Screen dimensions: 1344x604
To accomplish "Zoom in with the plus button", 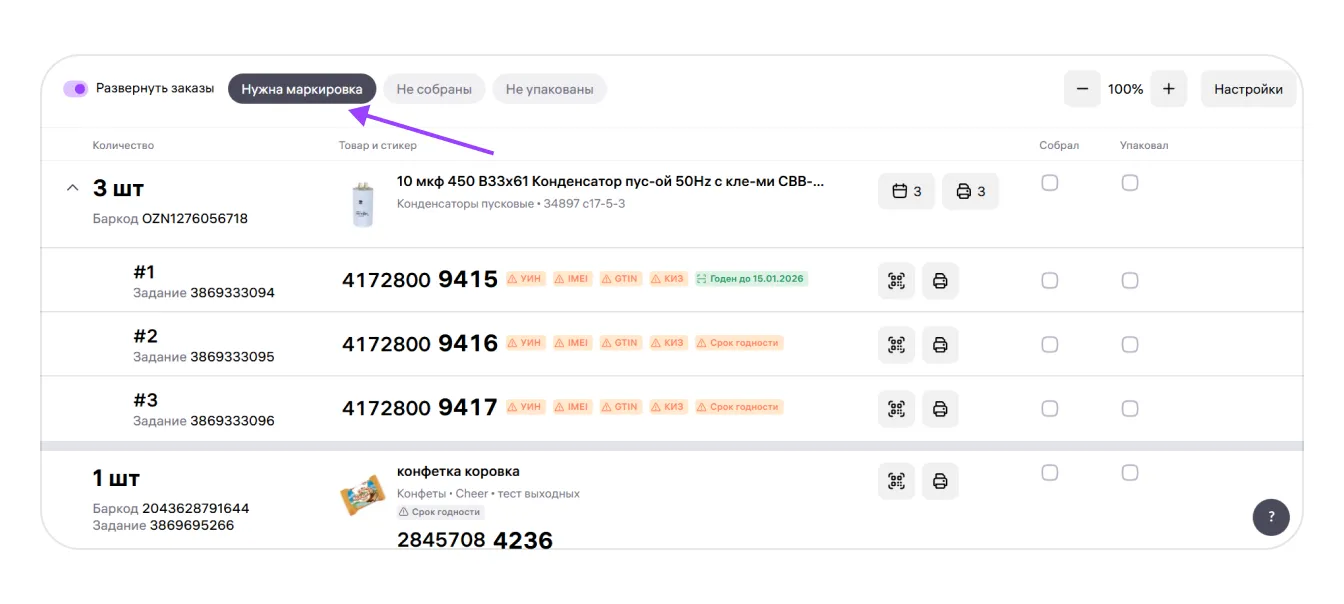I will point(1168,89).
